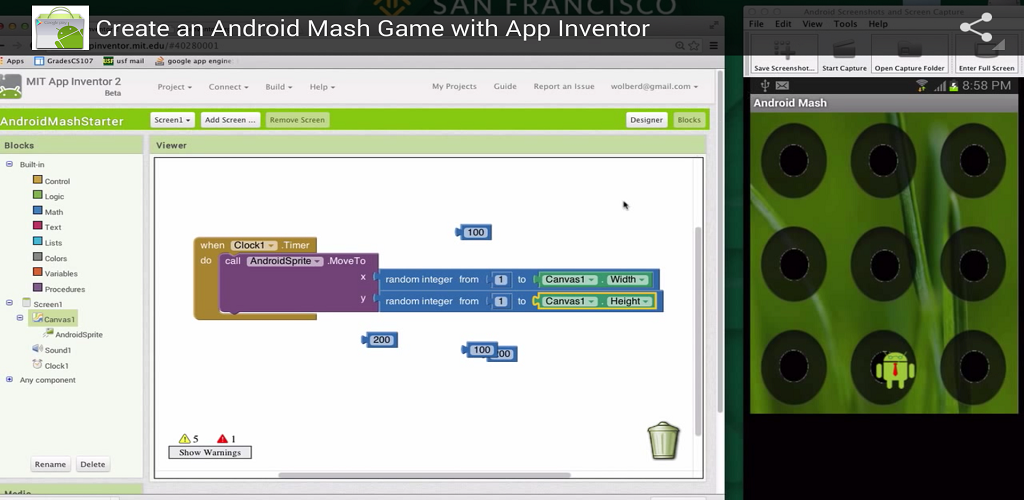Image resolution: width=1024 pixels, height=500 pixels.
Task: Open the Canvas1 dropdown in the x row
Action: pos(571,279)
